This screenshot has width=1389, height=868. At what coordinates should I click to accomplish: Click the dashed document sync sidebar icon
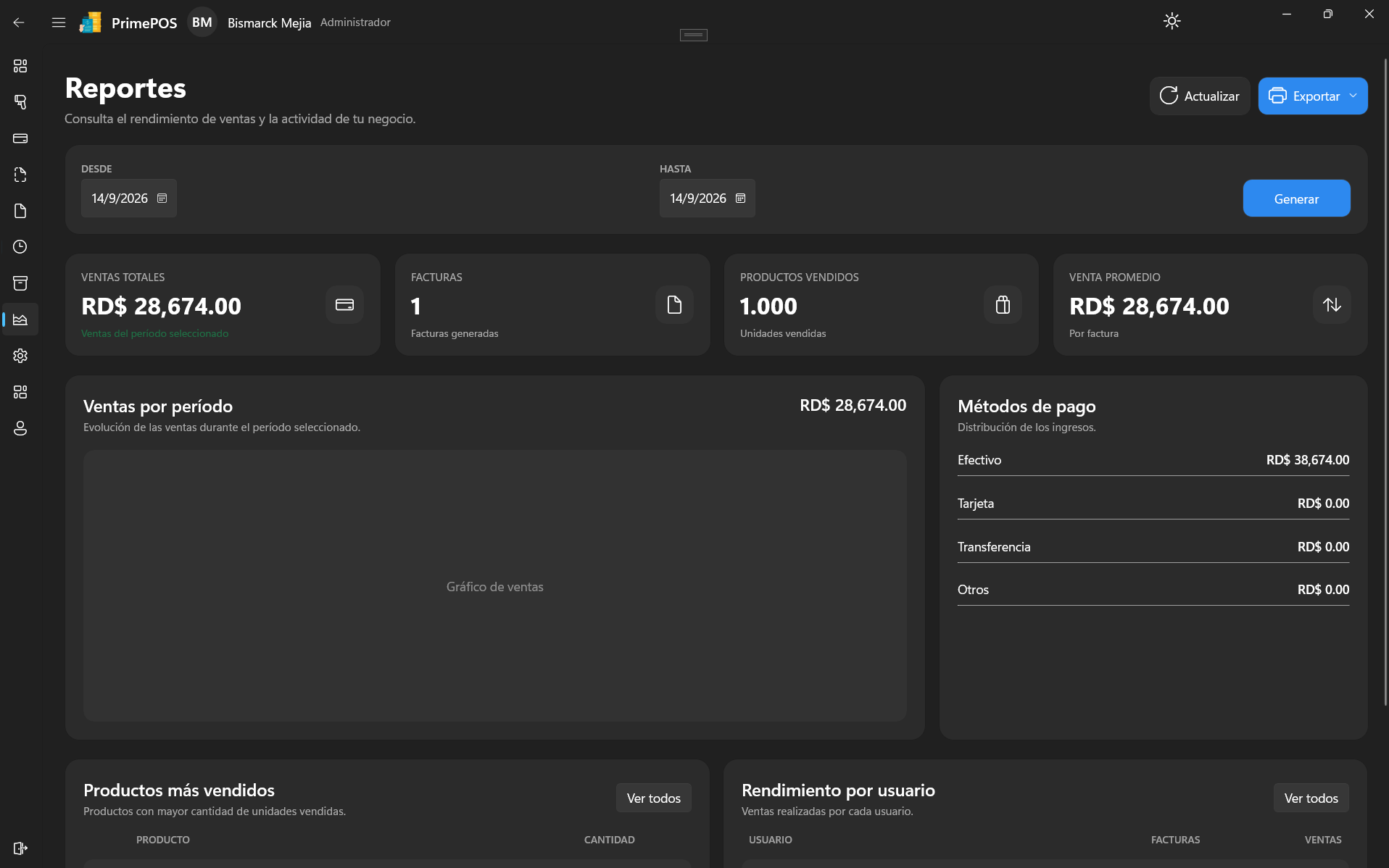coord(20,175)
